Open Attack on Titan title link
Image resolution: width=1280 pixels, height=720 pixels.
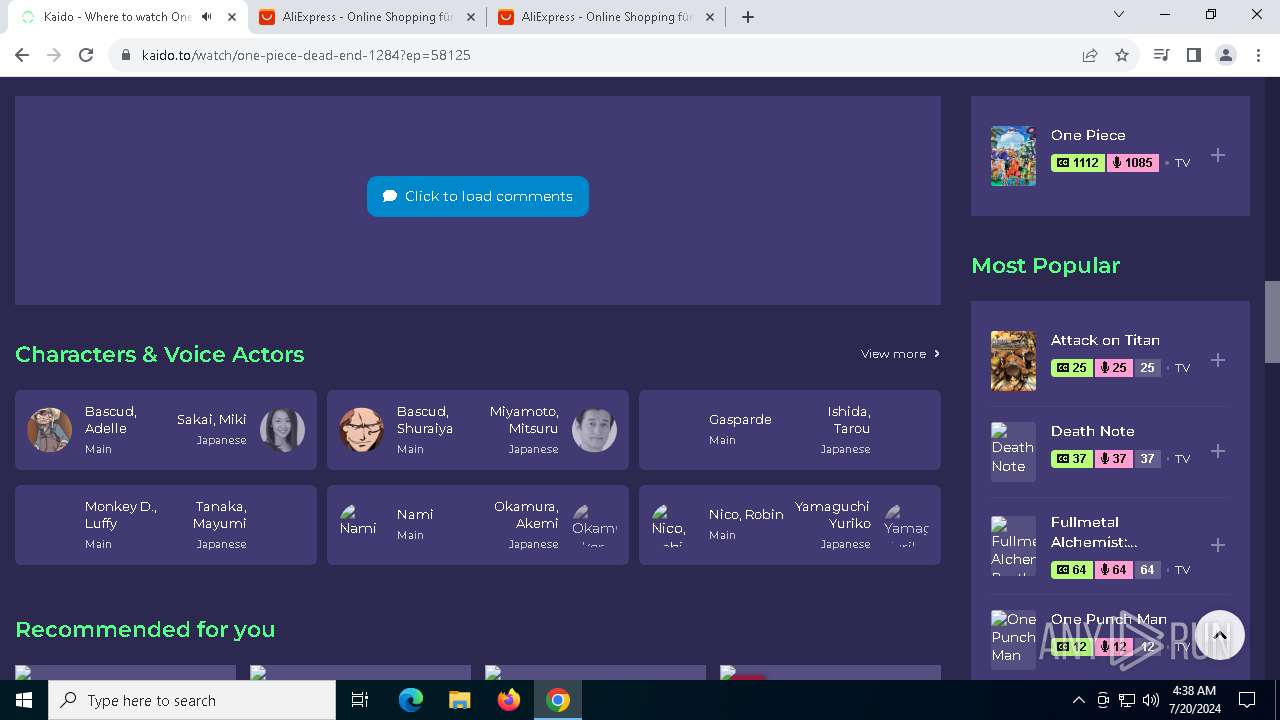click(1105, 340)
